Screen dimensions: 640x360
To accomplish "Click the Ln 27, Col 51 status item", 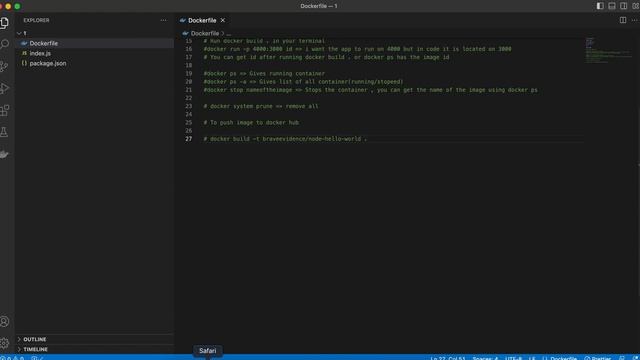I will tap(448, 358).
